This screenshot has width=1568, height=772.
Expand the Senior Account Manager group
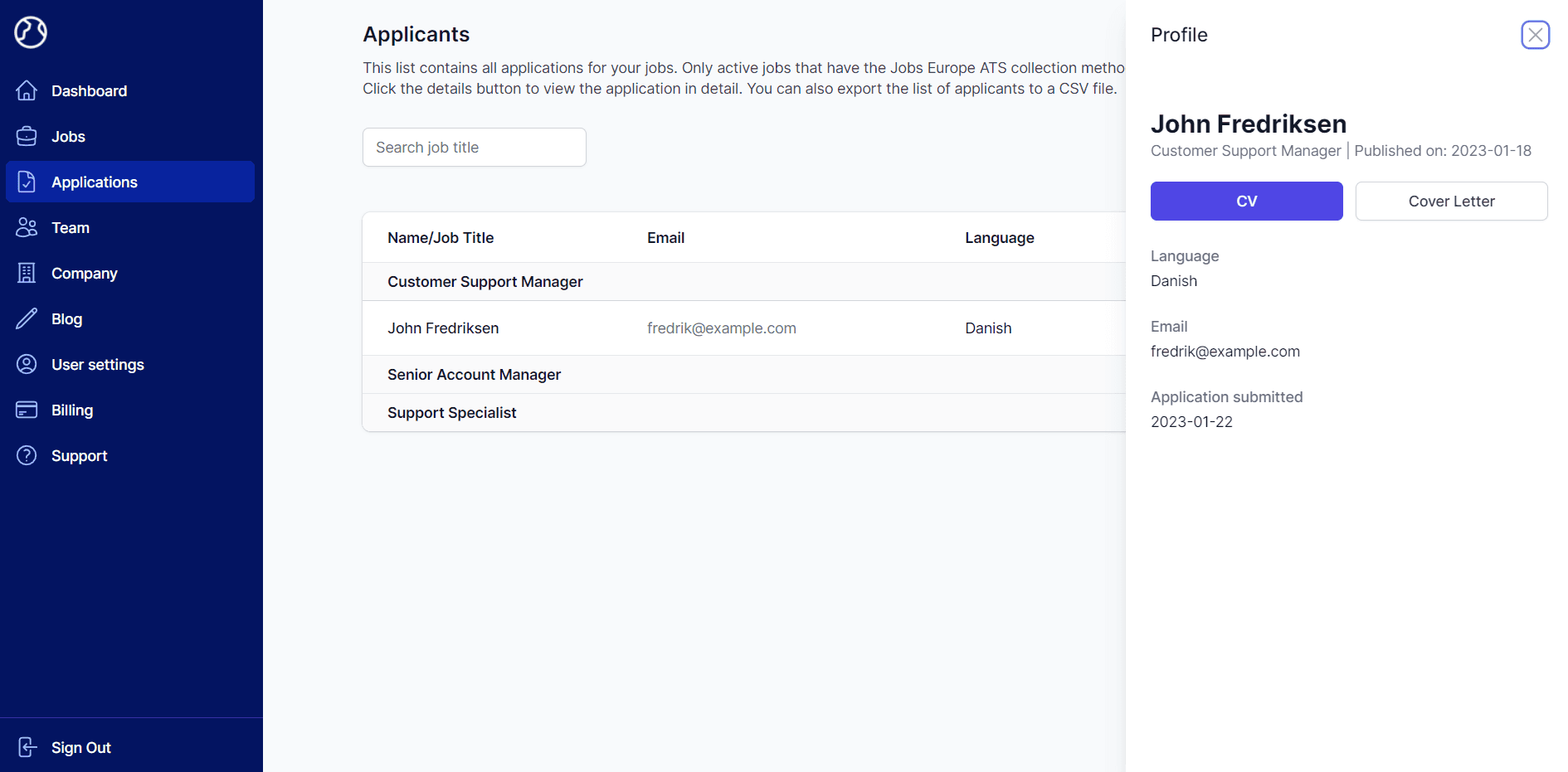tap(474, 375)
